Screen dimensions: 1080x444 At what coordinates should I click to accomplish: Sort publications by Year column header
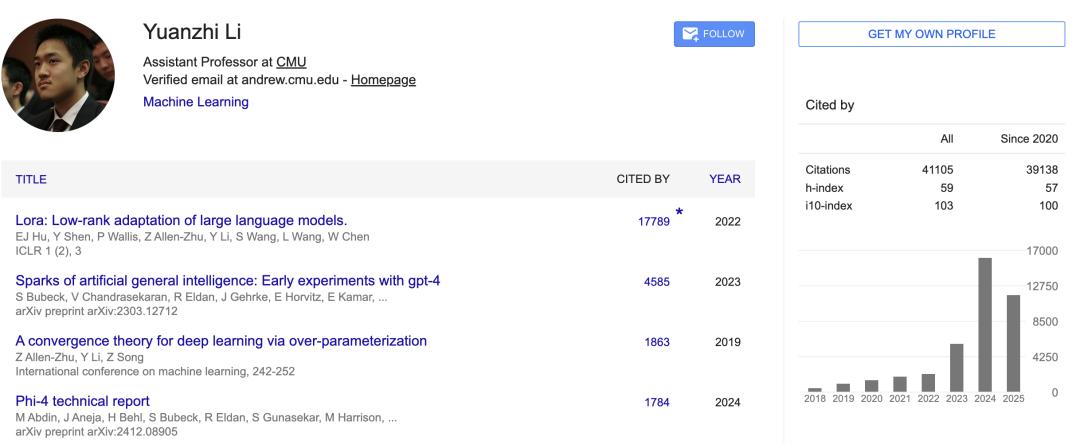[724, 180]
